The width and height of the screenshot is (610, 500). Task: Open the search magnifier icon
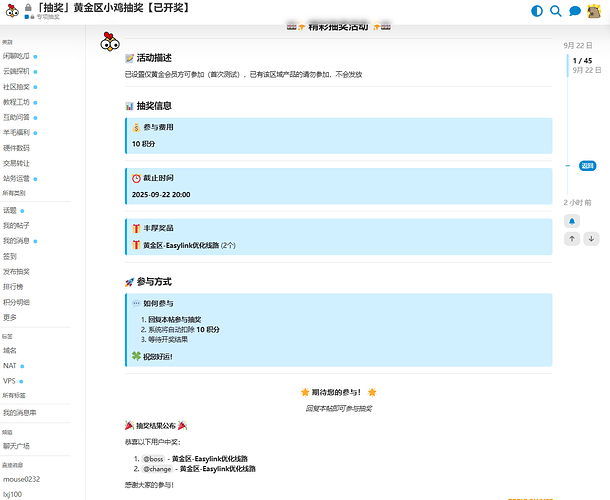(x=556, y=11)
